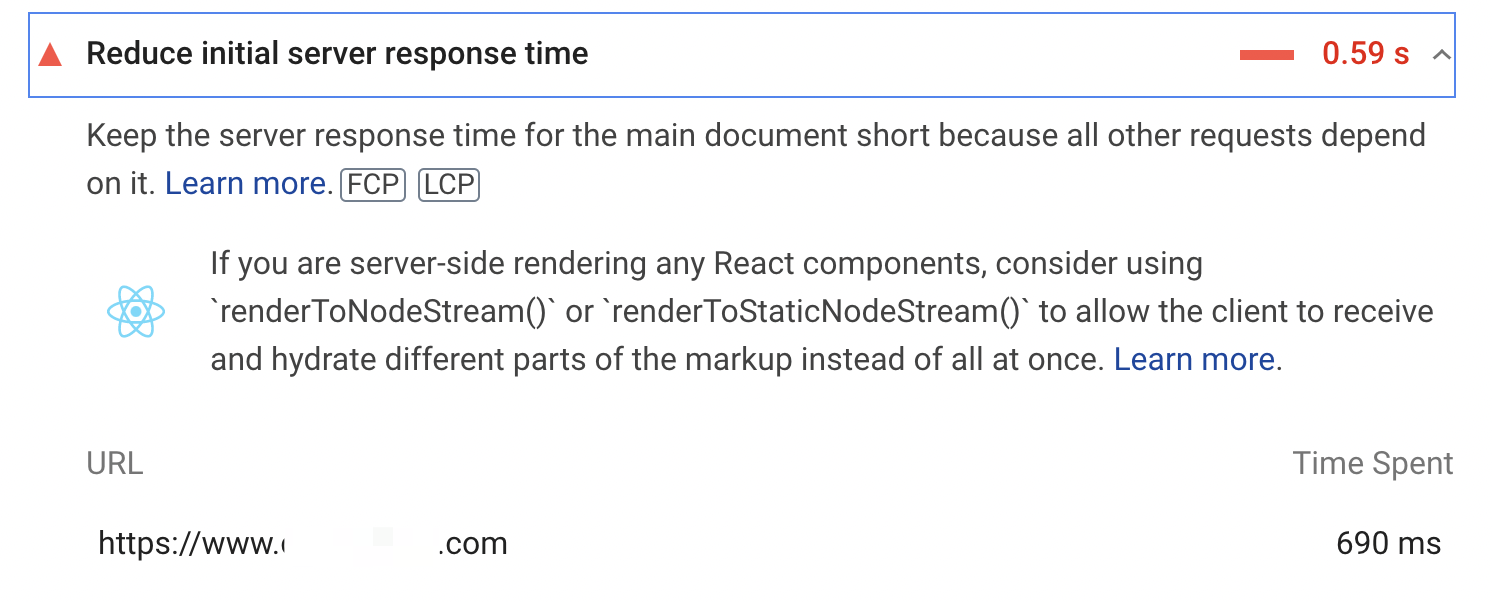The height and width of the screenshot is (602, 1492).
Task: Click the URL column header
Action: click(x=115, y=464)
